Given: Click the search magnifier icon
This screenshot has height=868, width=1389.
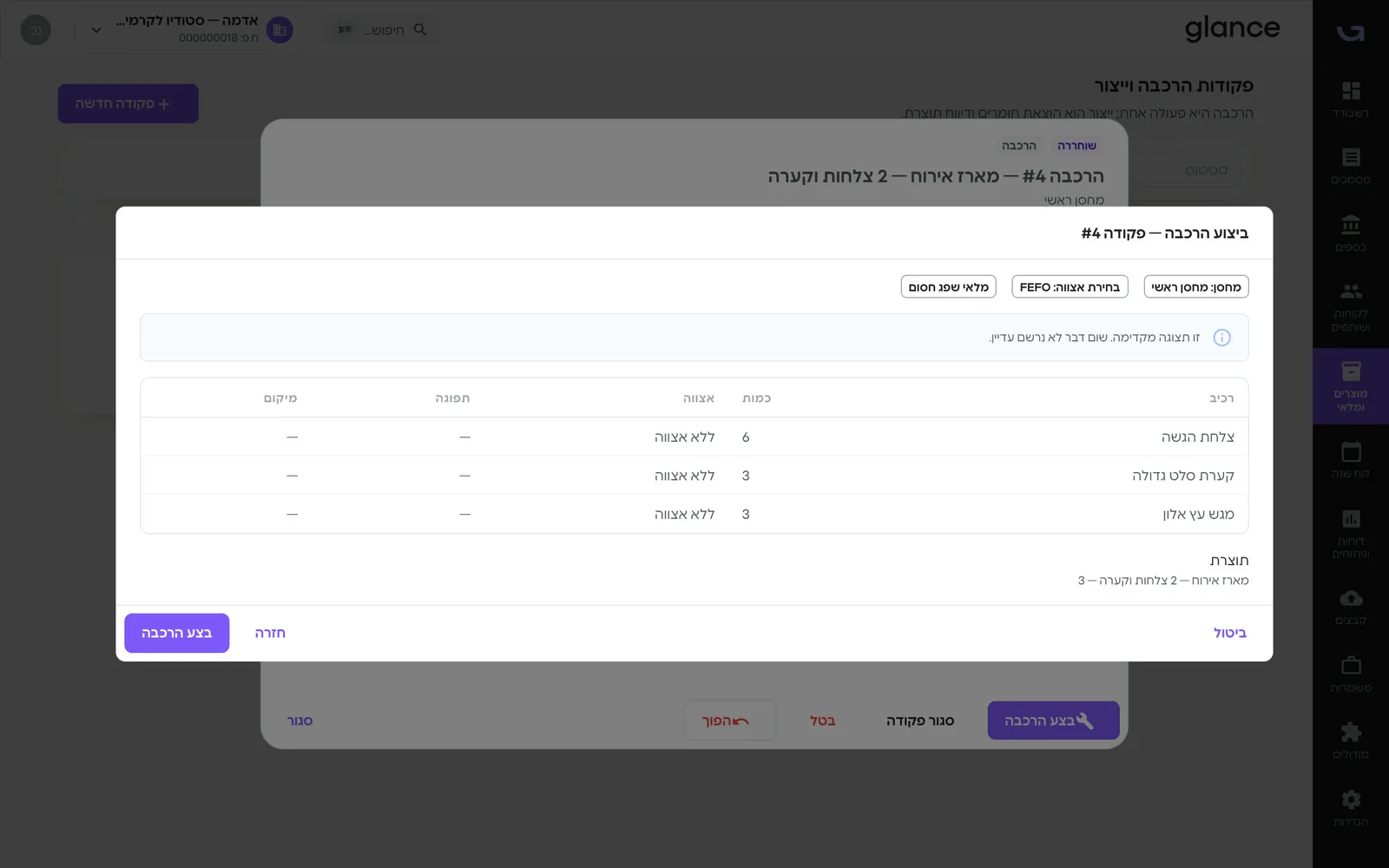Looking at the screenshot, I should click(x=420, y=30).
